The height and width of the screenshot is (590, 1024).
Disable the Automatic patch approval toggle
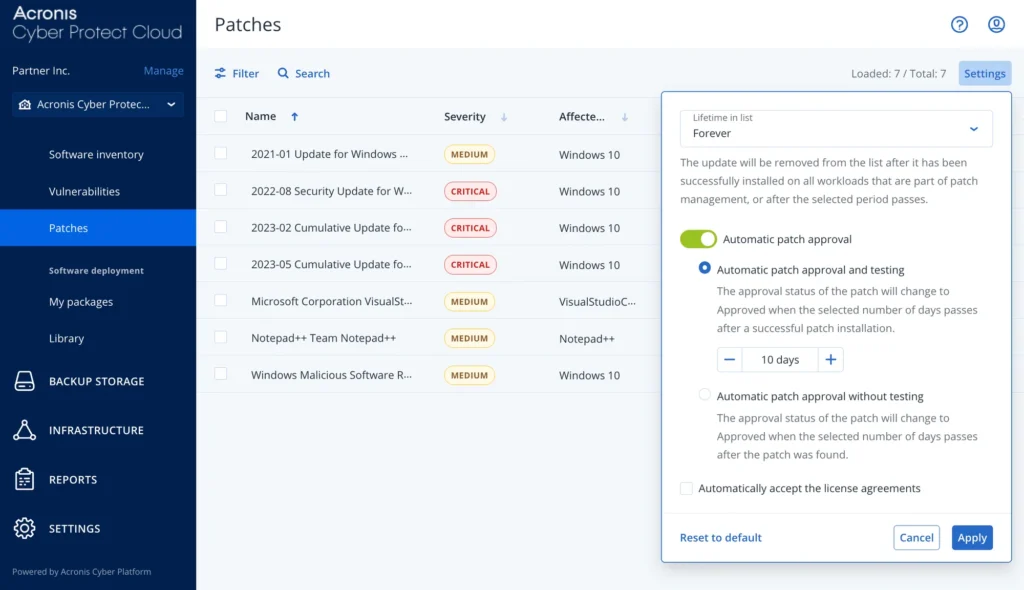(x=698, y=239)
